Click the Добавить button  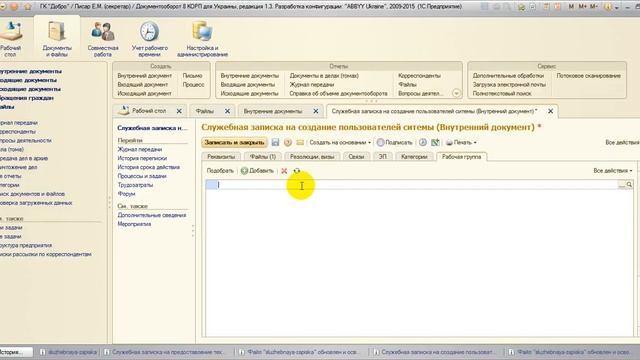click(257, 171)
